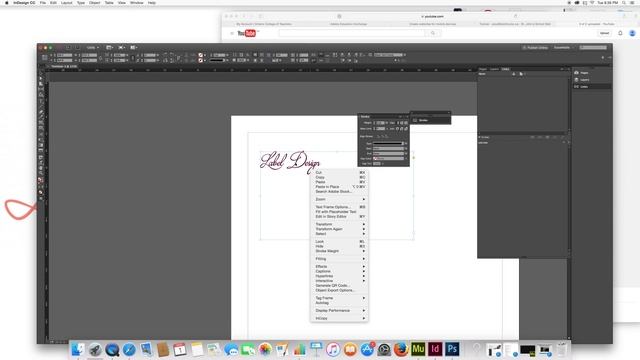Click the Miter Limit value field
Image resolution: width=640 pixels, height=360 pixels.
point(380,129)
